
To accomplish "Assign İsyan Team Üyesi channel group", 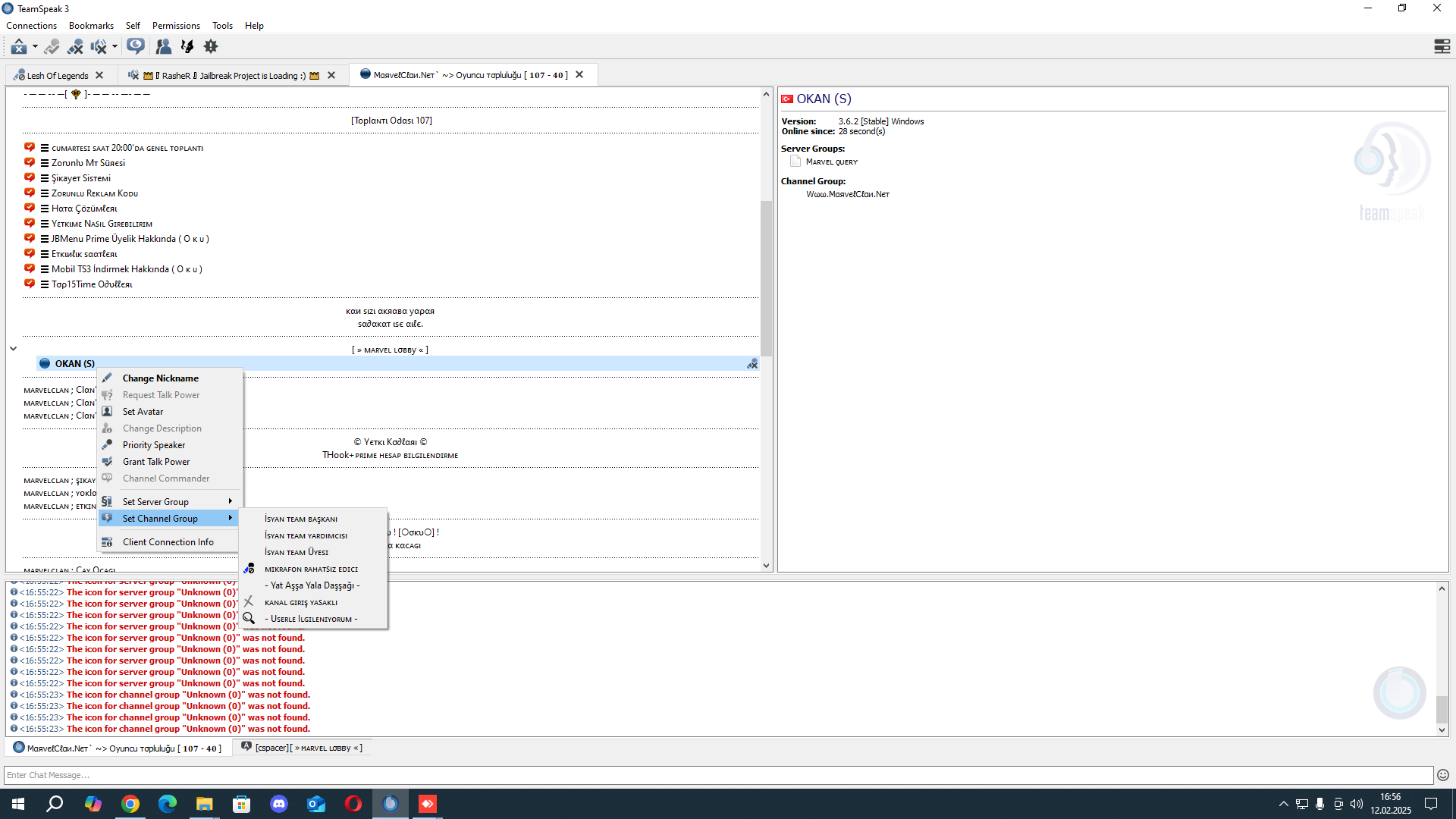I will click(313, 553).
